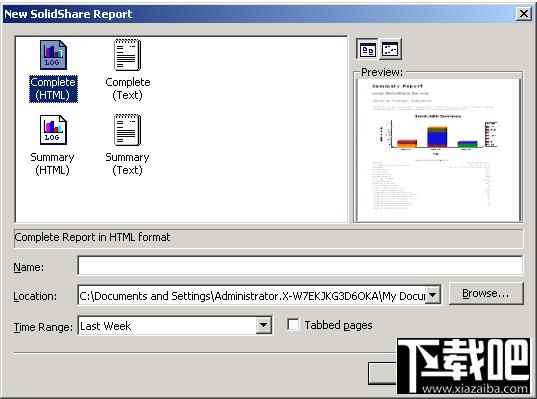Click the bar chart in preview
Image resolution: width=537 pixels, height=399 pixels.
click(x=438, y=135)
